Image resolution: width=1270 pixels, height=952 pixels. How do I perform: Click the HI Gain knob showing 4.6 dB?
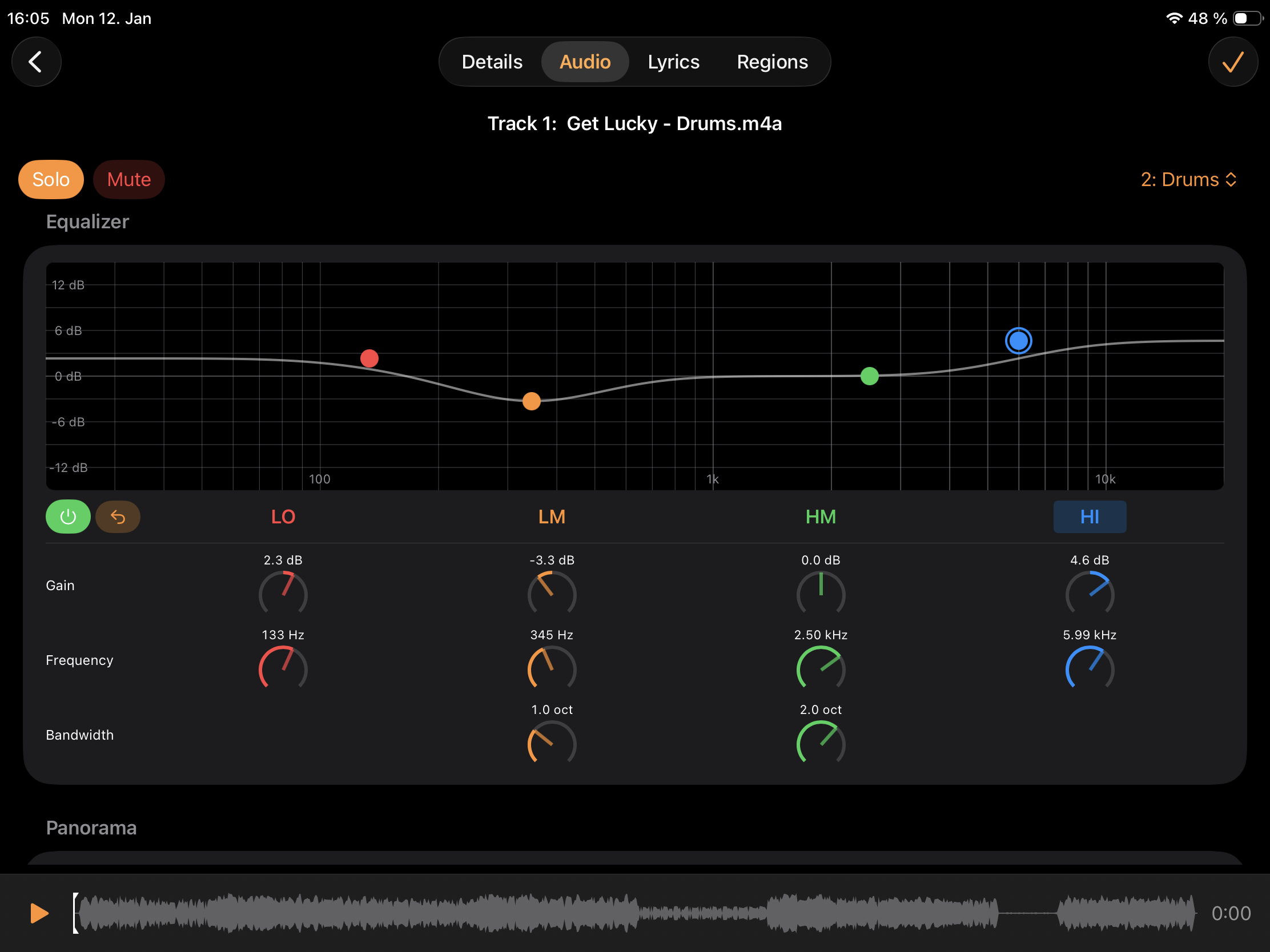click(1089, 594)
